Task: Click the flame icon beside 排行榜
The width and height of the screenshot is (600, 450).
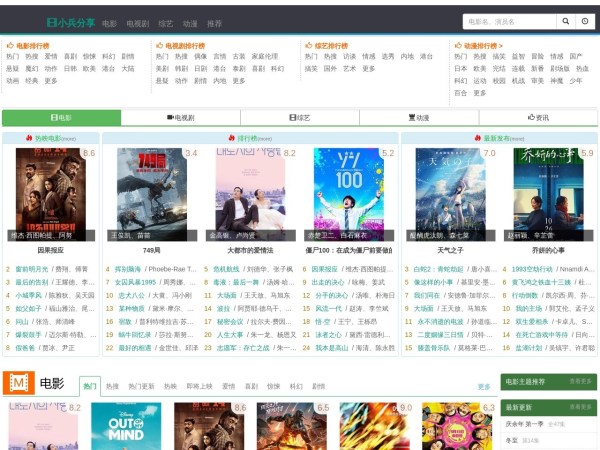Action: [x=231, y=138]
